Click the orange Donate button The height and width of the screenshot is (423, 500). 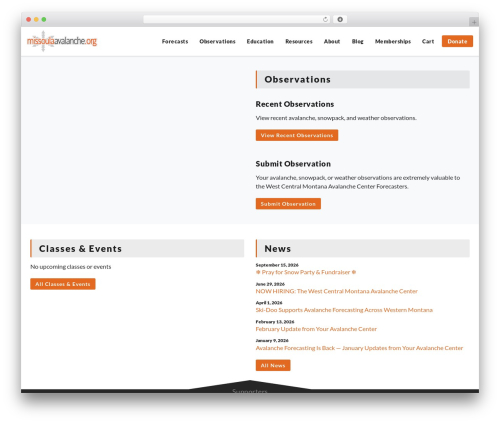pos(457,41)
